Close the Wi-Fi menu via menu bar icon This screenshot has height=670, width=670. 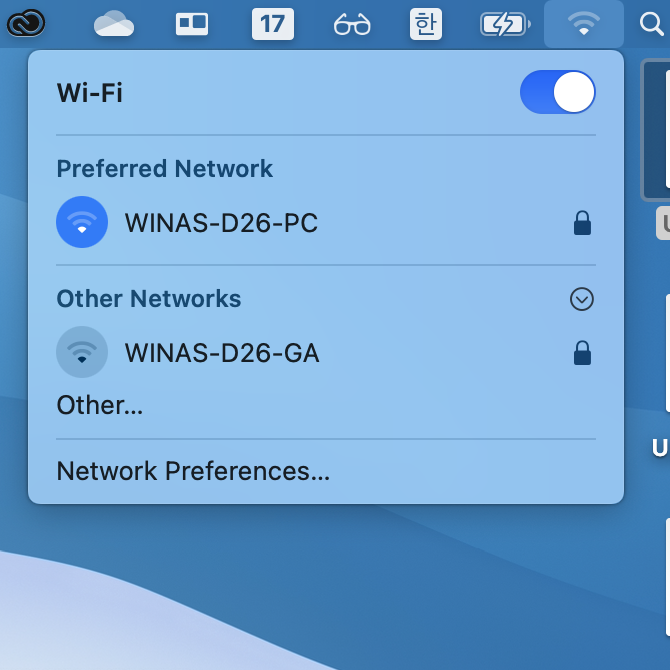pyautogui.click(x=584, y=24)
